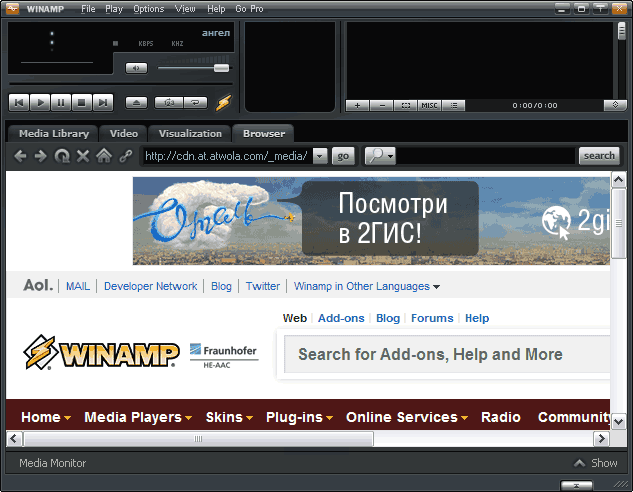Image resolution: width=633 pixels, height=492 pixels.
Task: Open the Help menu
Action: 216,9
